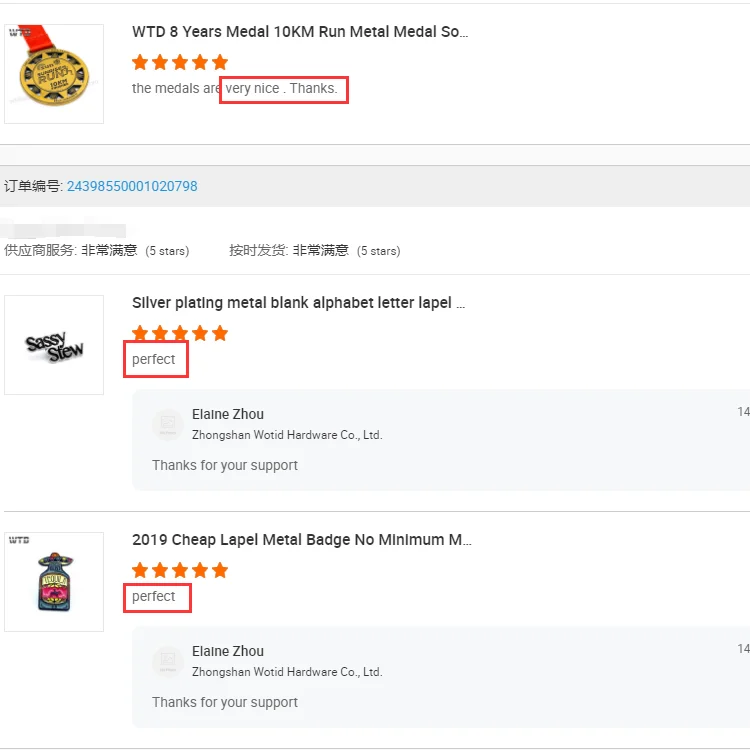Click the star rating under Silver plating lapel
The width and height of the screenshot is (750, 750).
point(180,333)
